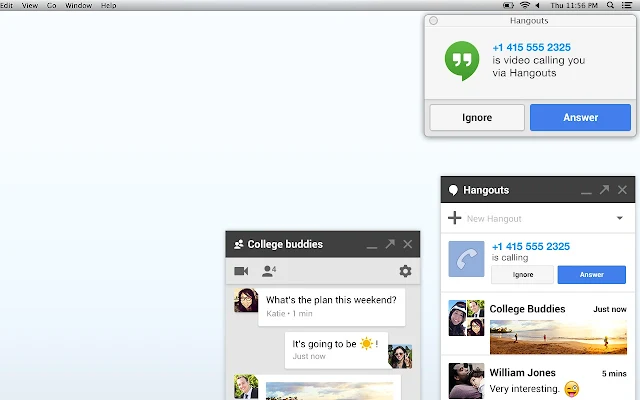Click the +1 415 555 2325 number in the Hangouts list
Viewport: 640px width, 400px height.
coord(531,247)
